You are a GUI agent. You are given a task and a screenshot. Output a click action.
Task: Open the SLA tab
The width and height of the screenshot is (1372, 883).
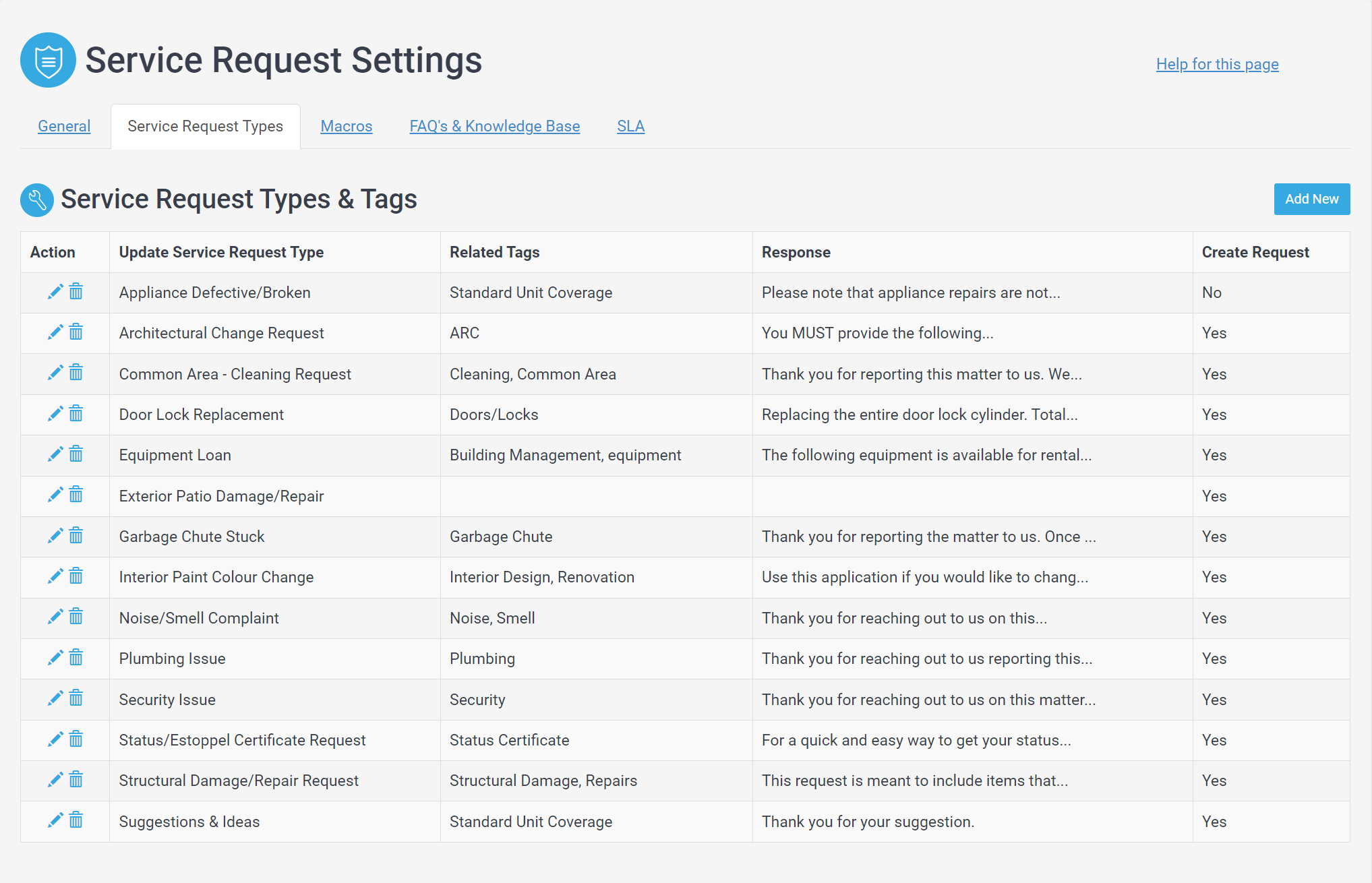click(x=630, y=126)
